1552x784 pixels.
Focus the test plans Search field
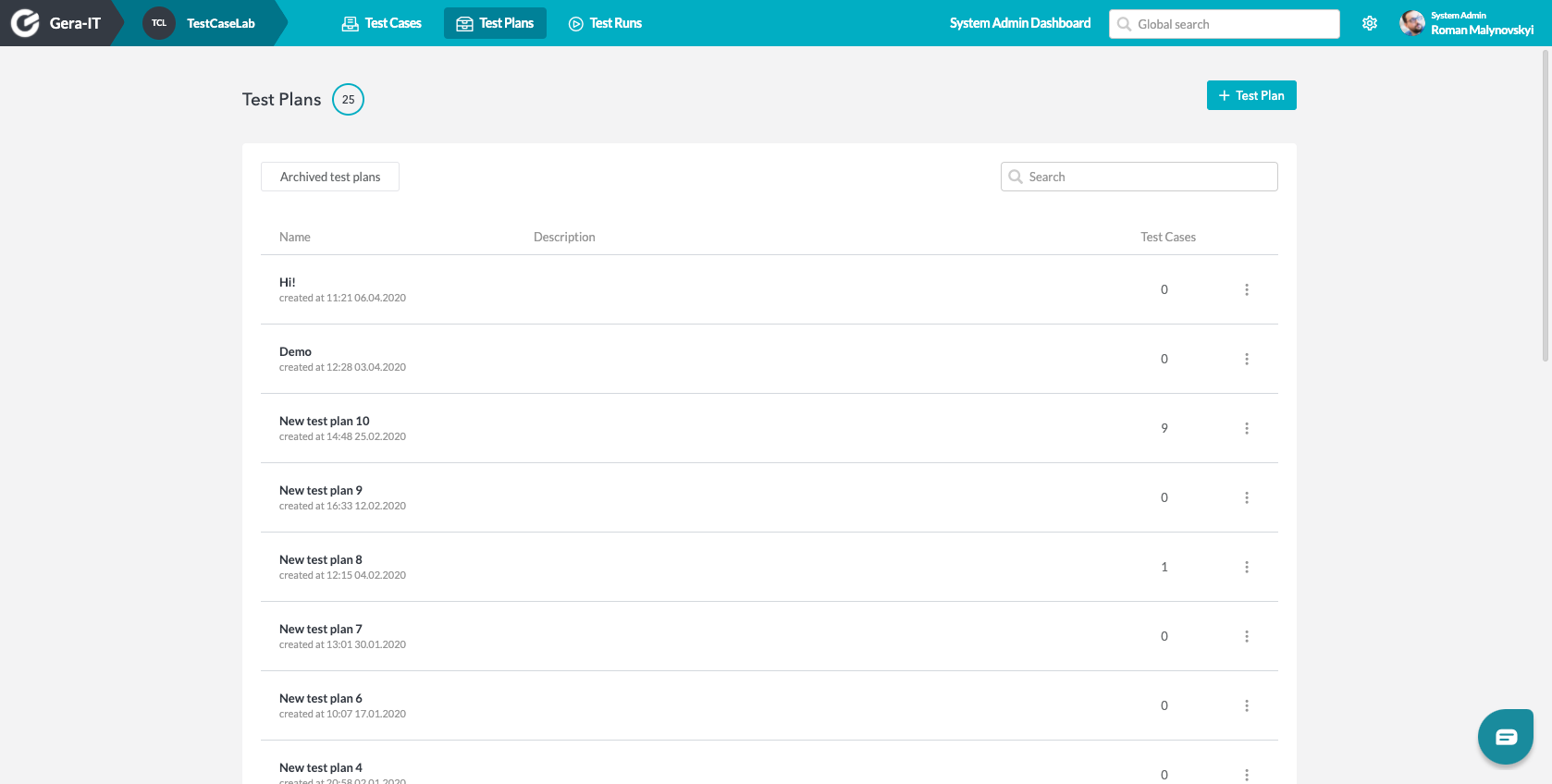tap(1139, 177)
